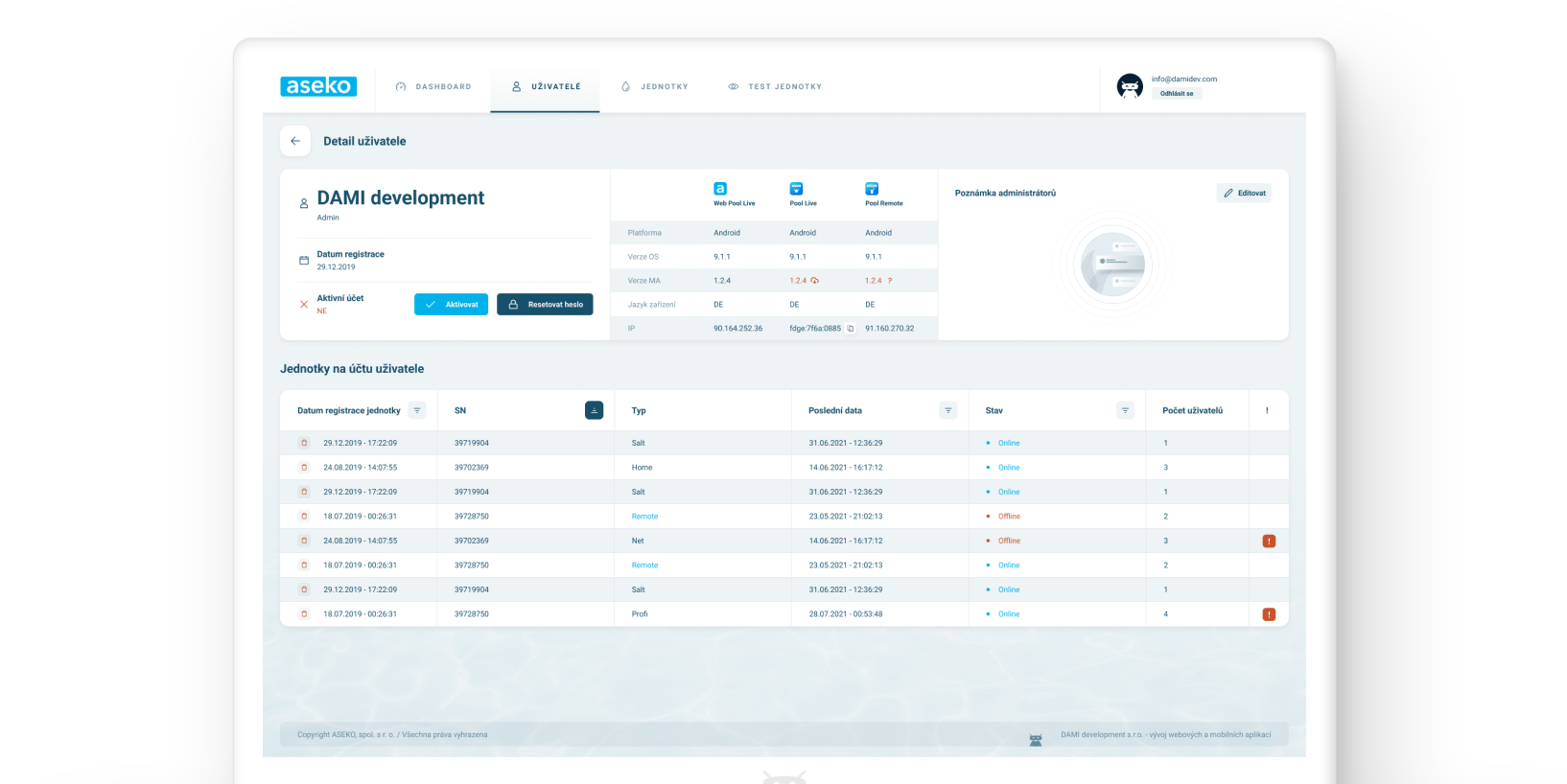Delete the unit with type Profi
This screenshot has height=784, width=1567.
coord(304,614)
